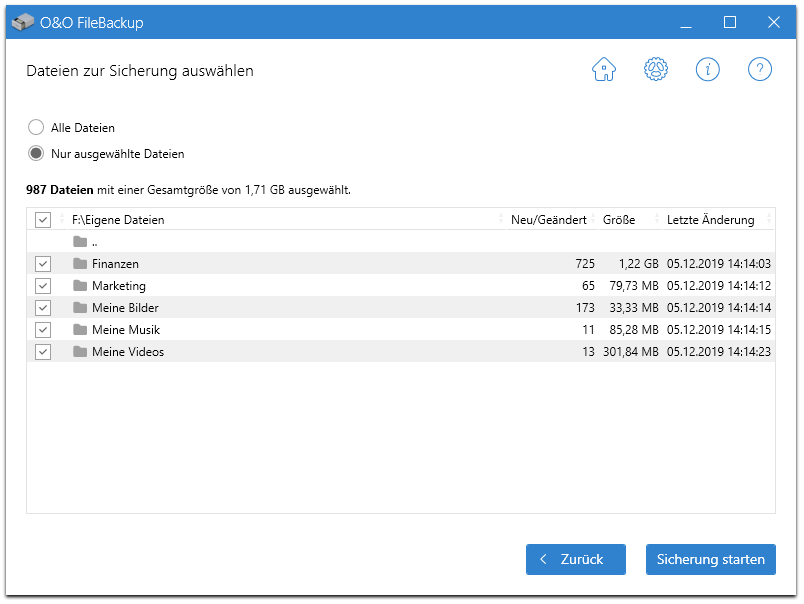Navigate up via the parent folder icon

[80, 241]
